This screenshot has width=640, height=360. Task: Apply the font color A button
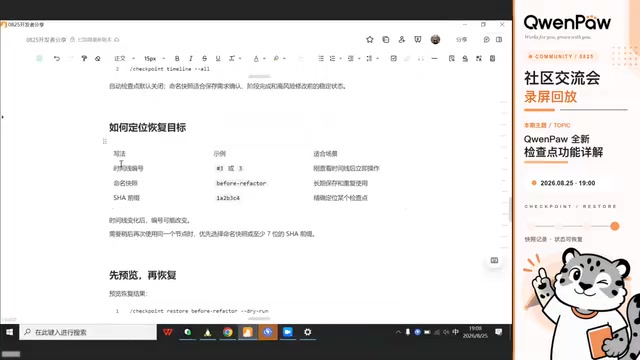point(256,59)
